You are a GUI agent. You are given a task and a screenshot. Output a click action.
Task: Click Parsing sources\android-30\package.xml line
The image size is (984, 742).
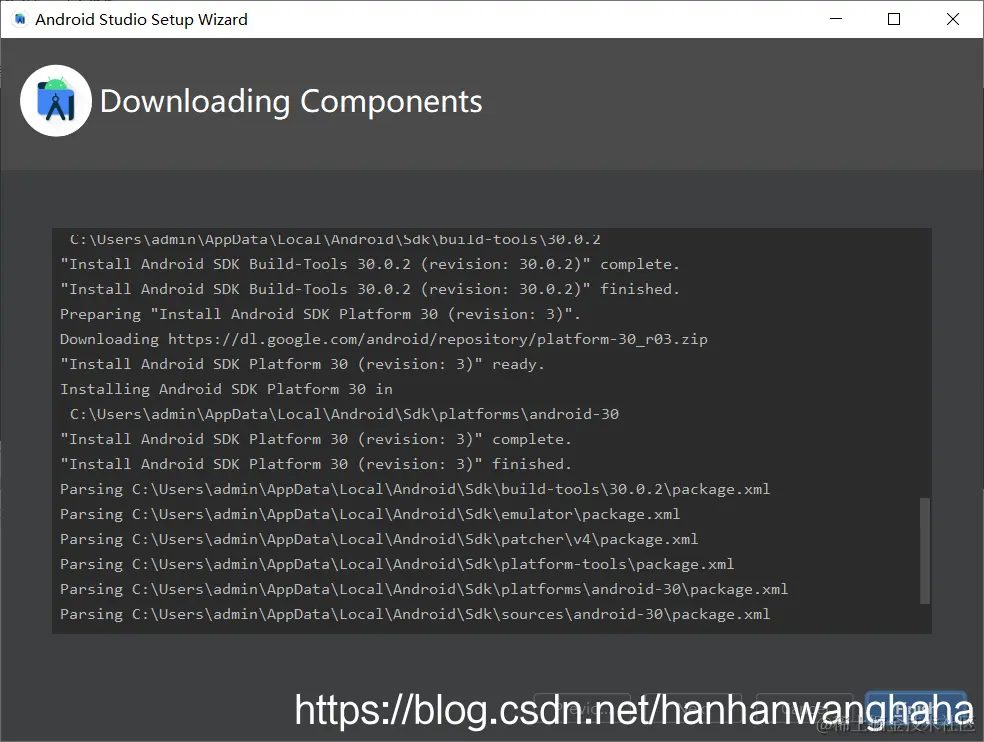tap(415, 615)
